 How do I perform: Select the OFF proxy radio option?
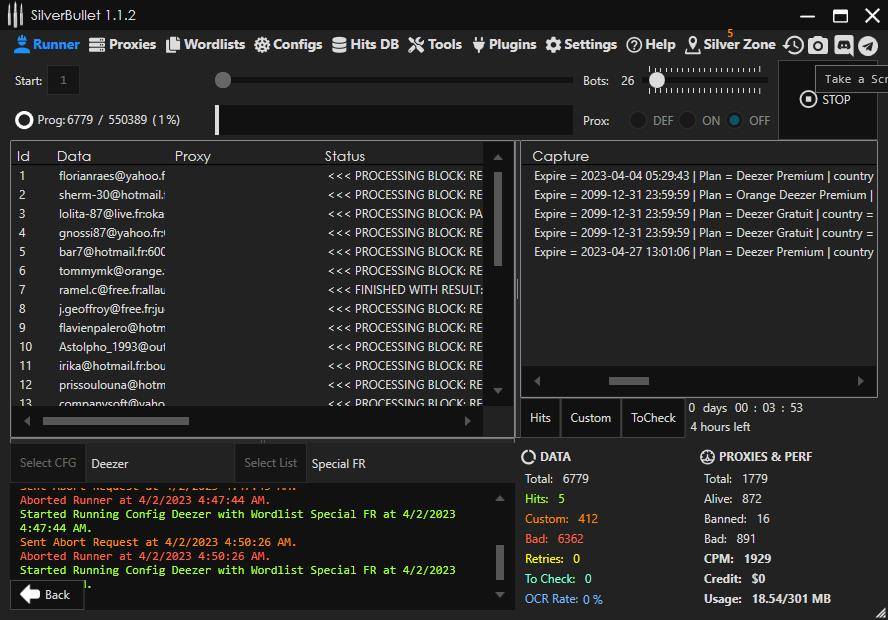point(735,120)
